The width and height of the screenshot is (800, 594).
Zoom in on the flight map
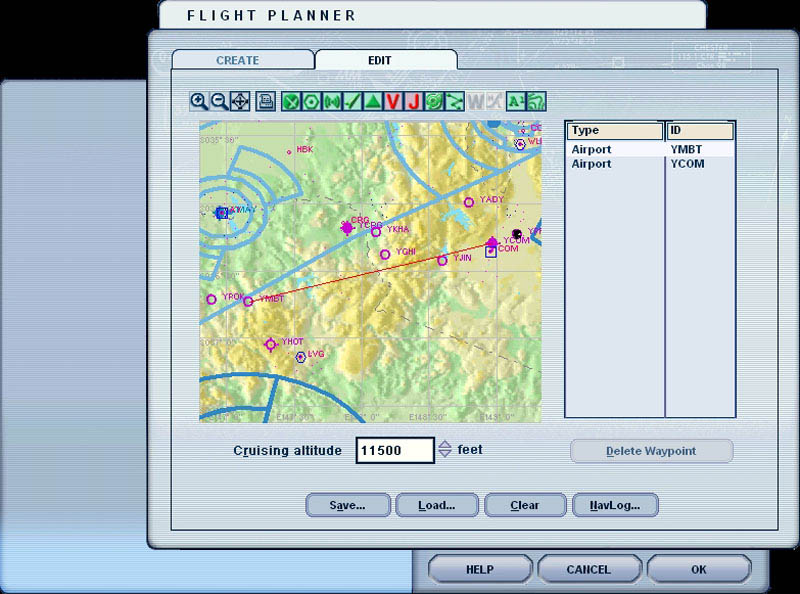pos(199,102)
